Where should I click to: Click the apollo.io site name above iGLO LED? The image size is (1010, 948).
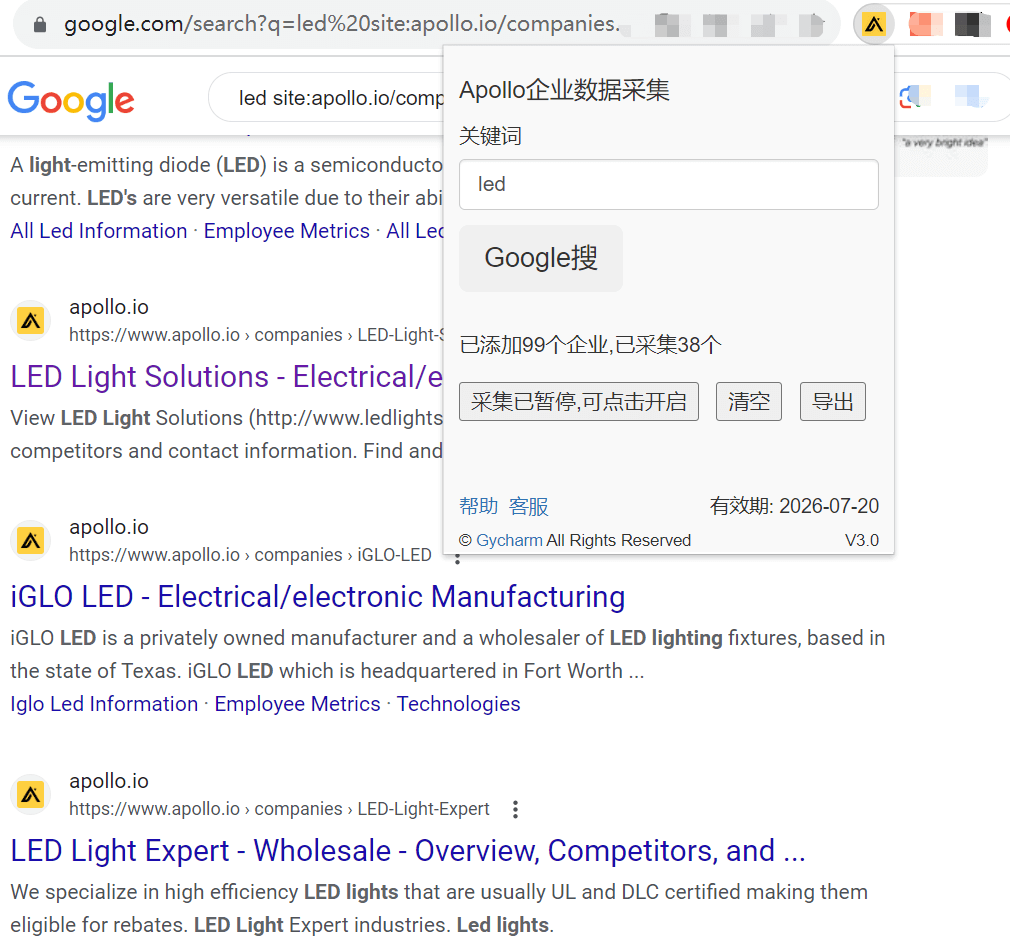pos(109,527)
